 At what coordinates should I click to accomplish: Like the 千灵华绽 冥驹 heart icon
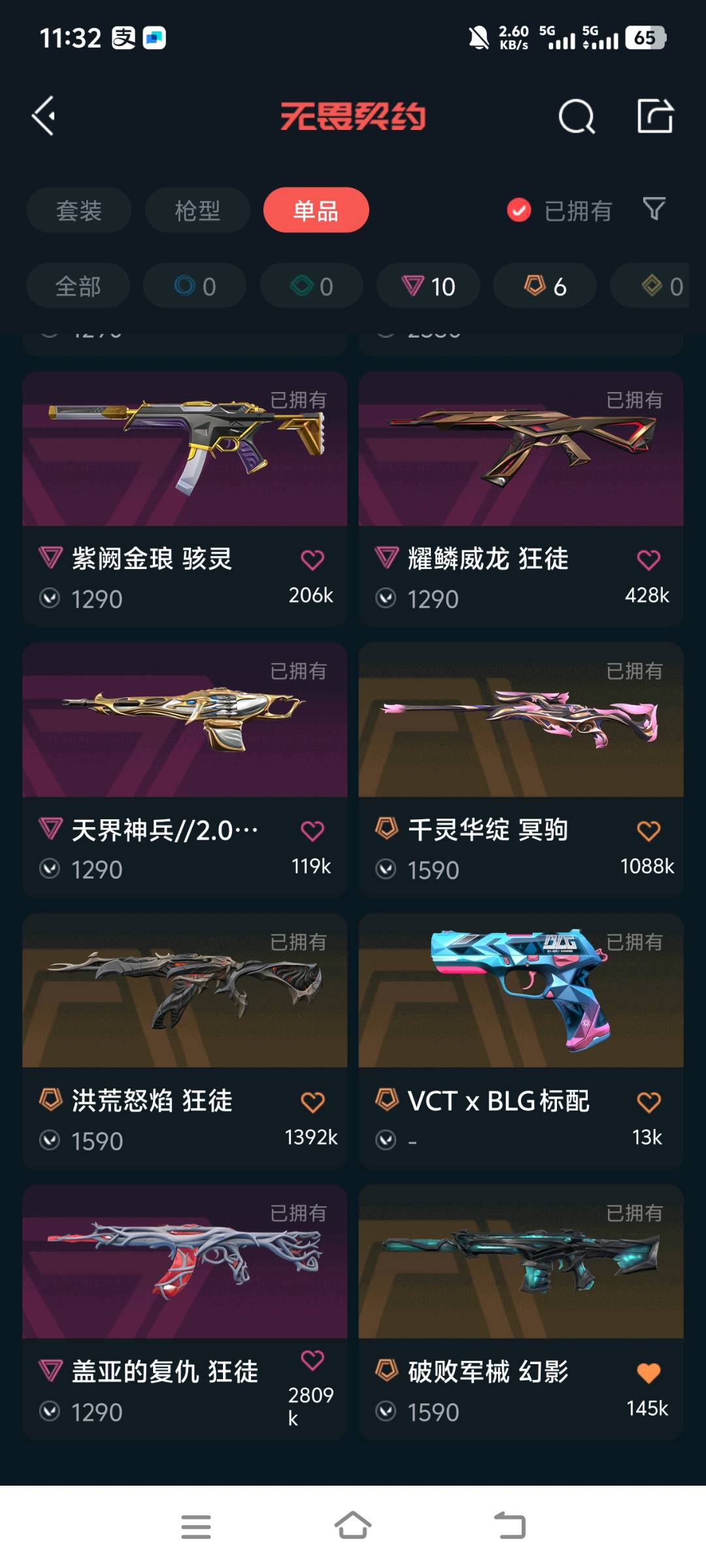[648, 831]
